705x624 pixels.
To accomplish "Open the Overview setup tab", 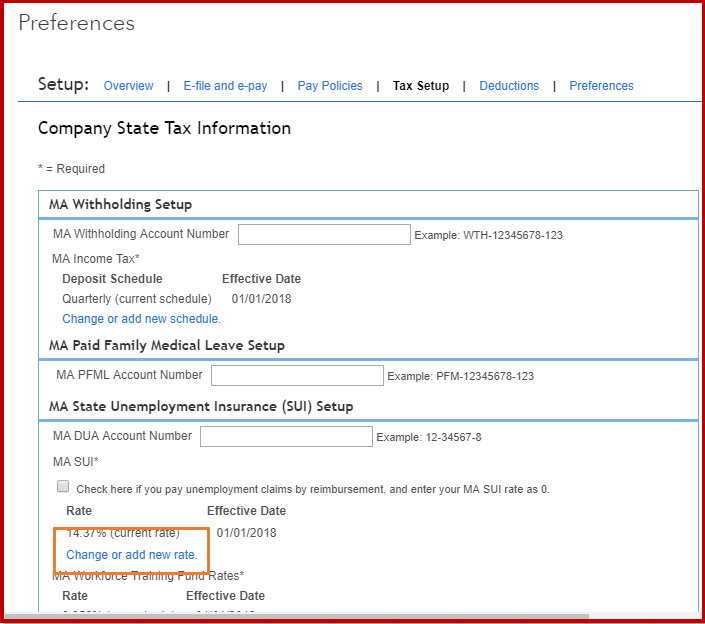I will (x=128, y=86).
